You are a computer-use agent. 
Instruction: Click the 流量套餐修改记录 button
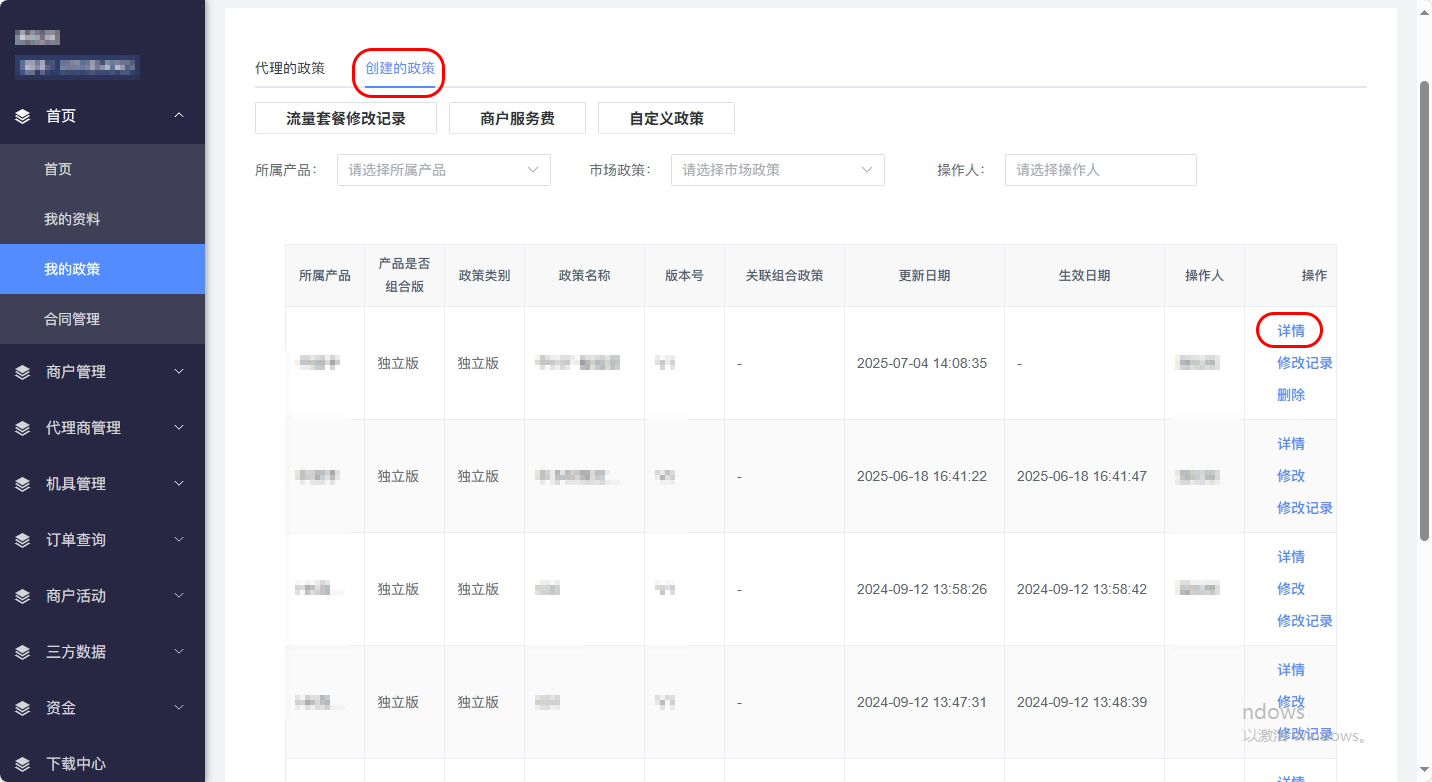[x=346, y=118]
